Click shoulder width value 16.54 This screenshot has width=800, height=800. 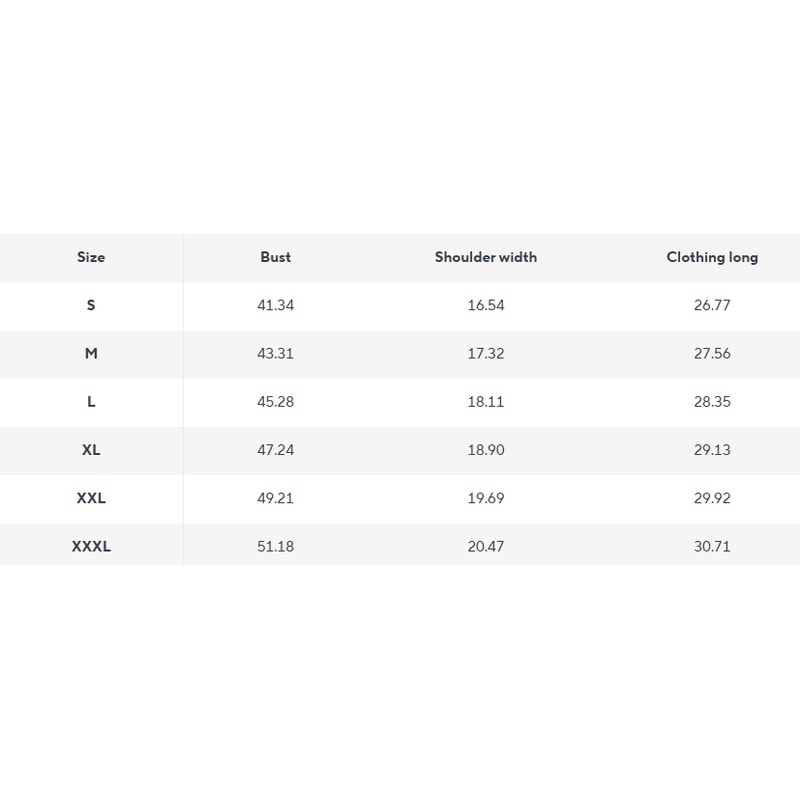click(x=486, y=305)
